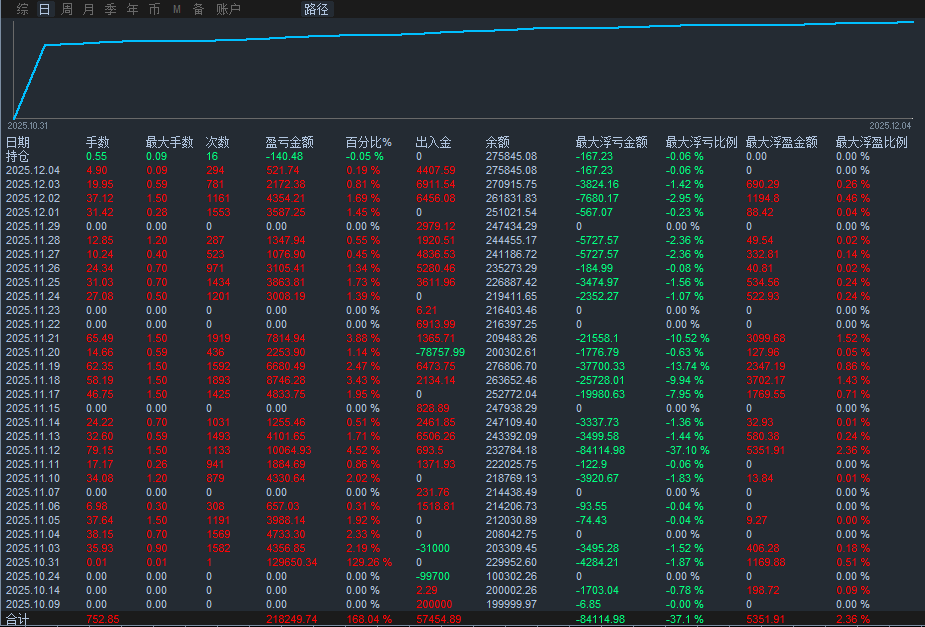The image size is (925, 627).
Task: Open the 备 notes tab
Action: pyautogui.click(x=199, y=9)
